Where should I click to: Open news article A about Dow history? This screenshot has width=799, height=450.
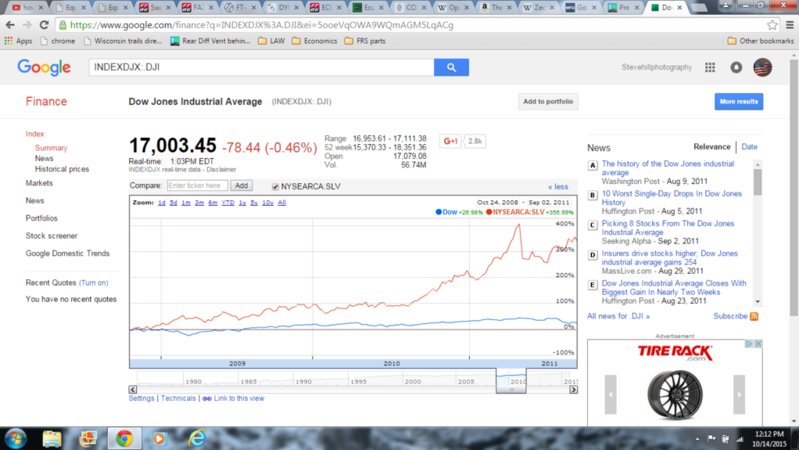pos(668,168)
